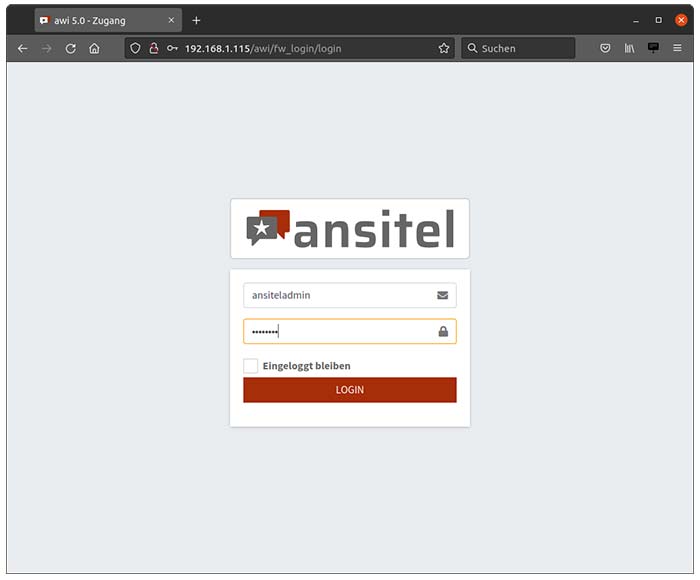Image resolution: width=700 pixels, height=580 pixels.
Task: Show insecure connection lock info
Action: (x=154, y=48)
